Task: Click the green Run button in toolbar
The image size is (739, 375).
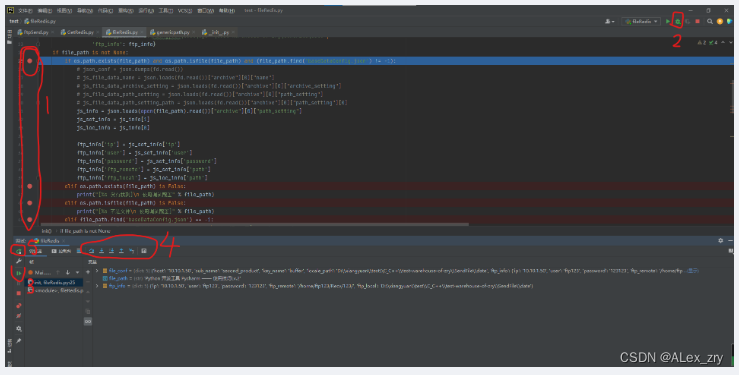Action: click(x=668, y=21)
